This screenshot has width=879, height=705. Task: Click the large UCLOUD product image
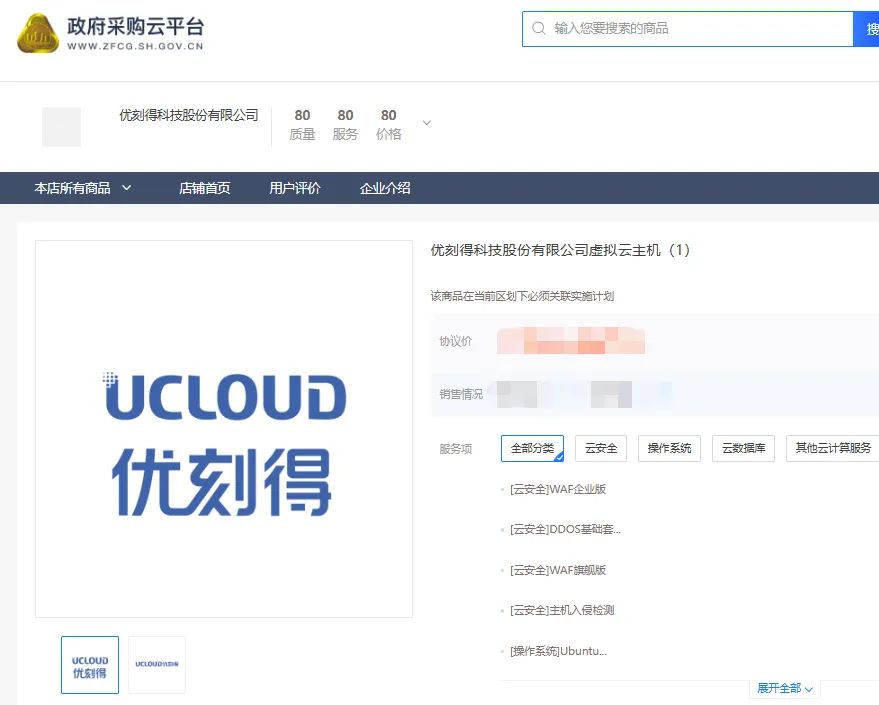[224, 429]
